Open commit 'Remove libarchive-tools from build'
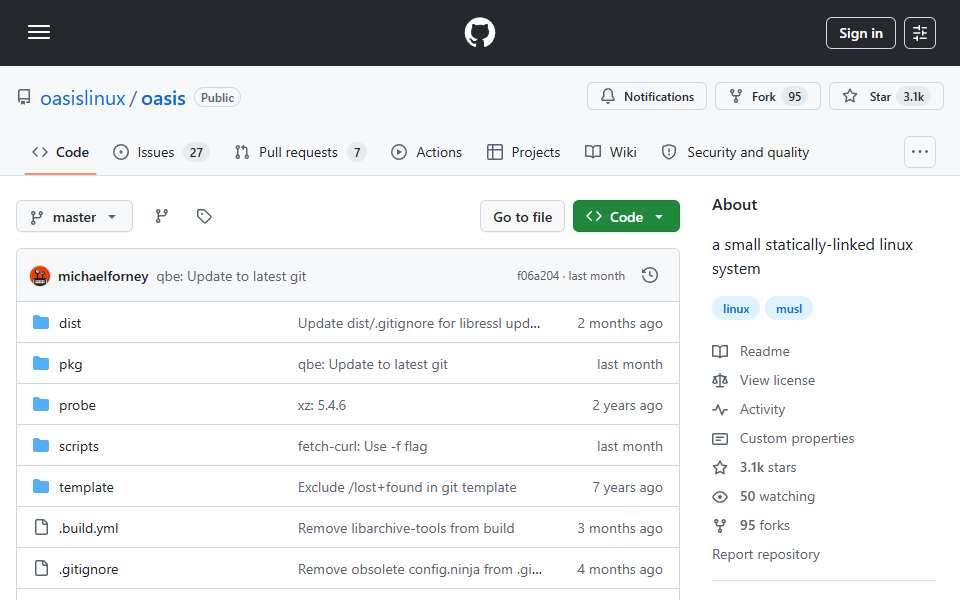 click(x=406, y=528)
